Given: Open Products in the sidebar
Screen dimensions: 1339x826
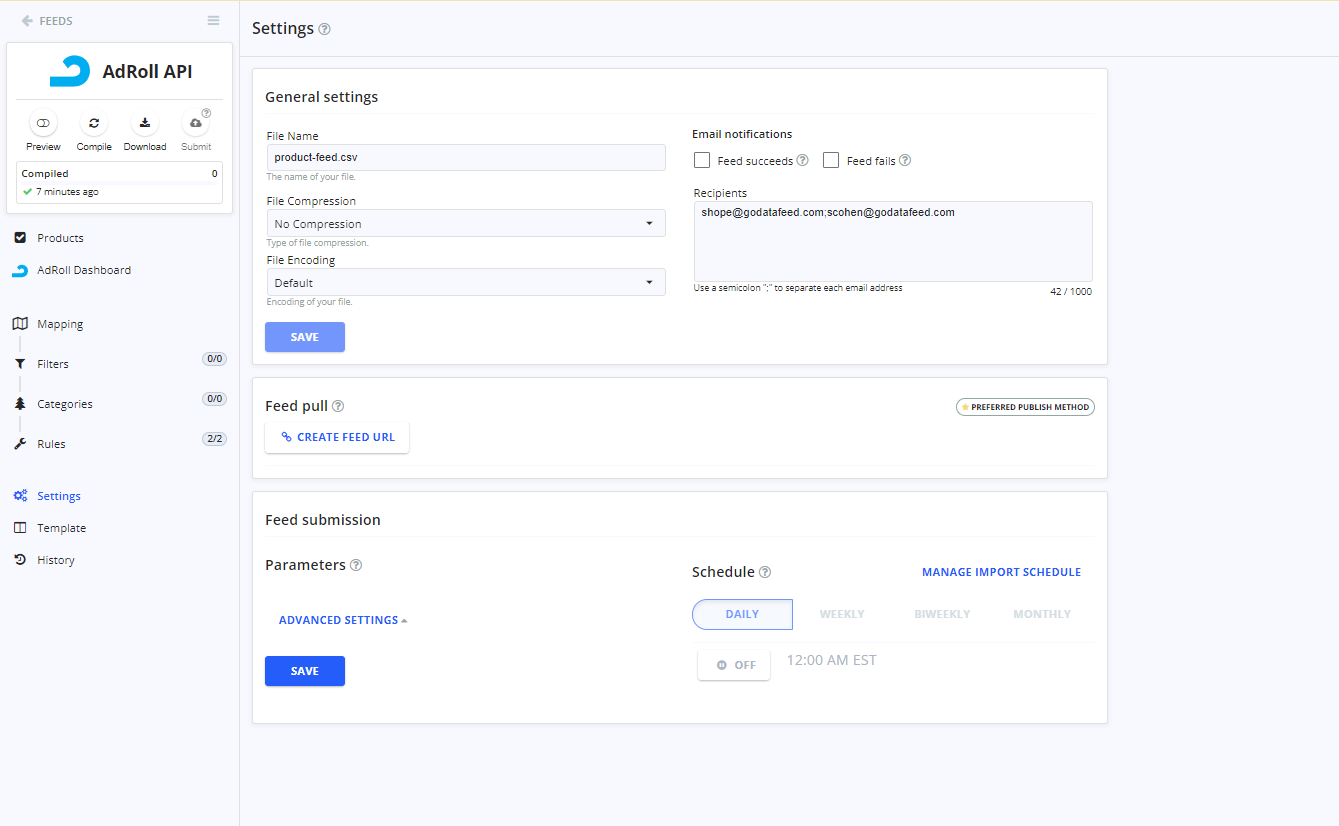Looking at the screenshot, I should tap(60, 238).
